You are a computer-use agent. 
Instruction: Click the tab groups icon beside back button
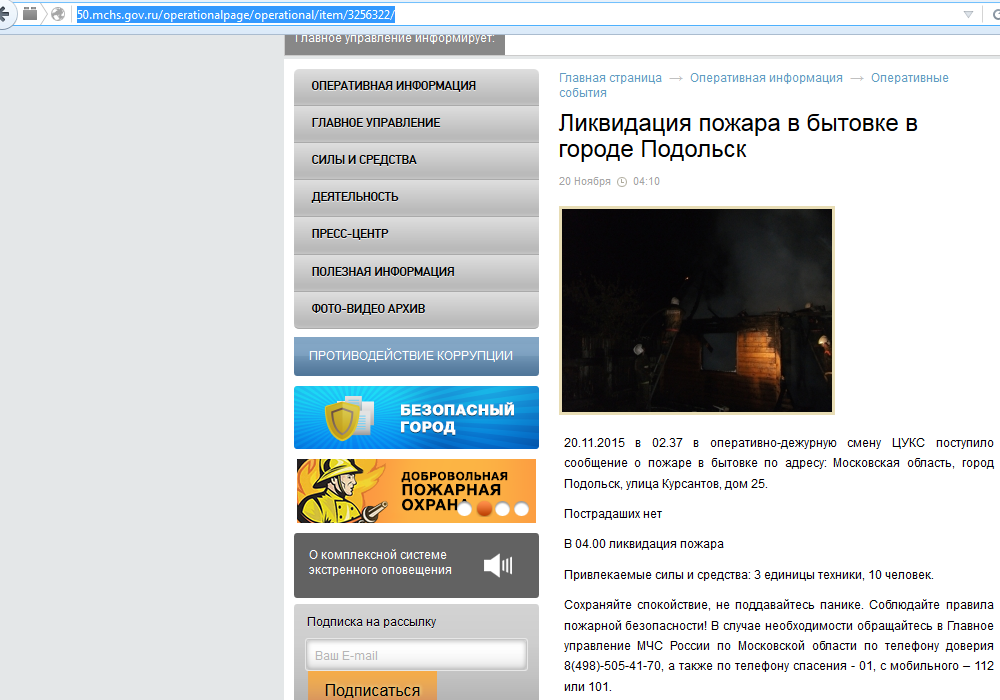pos(31,14)
